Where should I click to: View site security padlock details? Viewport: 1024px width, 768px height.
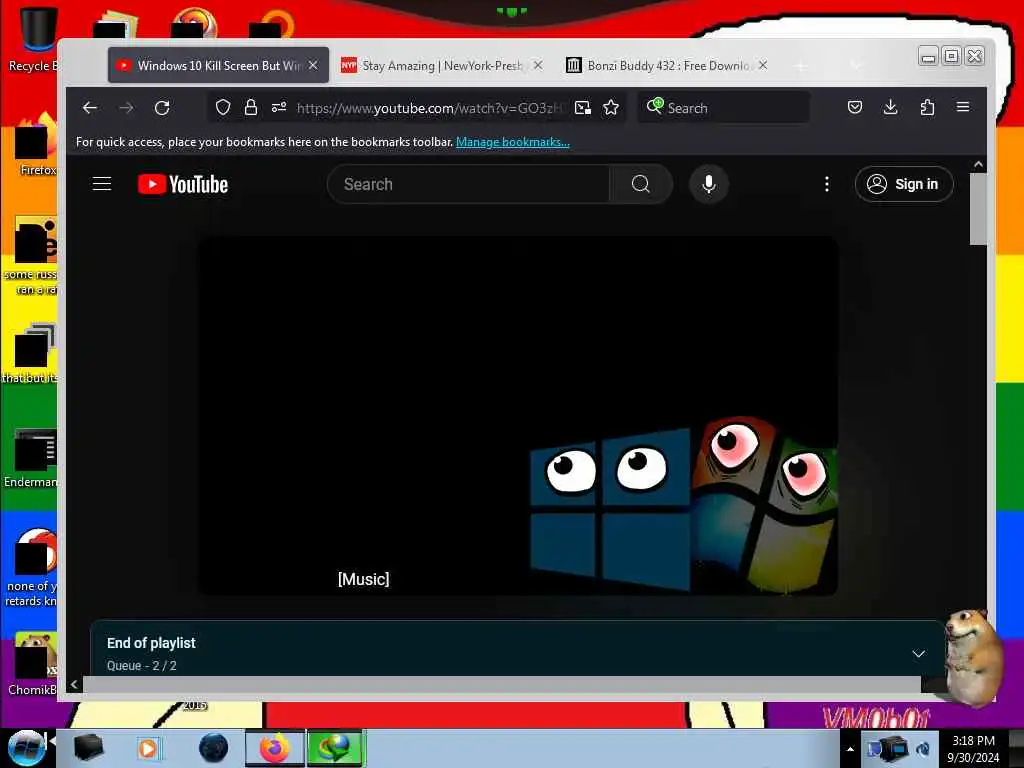click(x=251, y=108)
